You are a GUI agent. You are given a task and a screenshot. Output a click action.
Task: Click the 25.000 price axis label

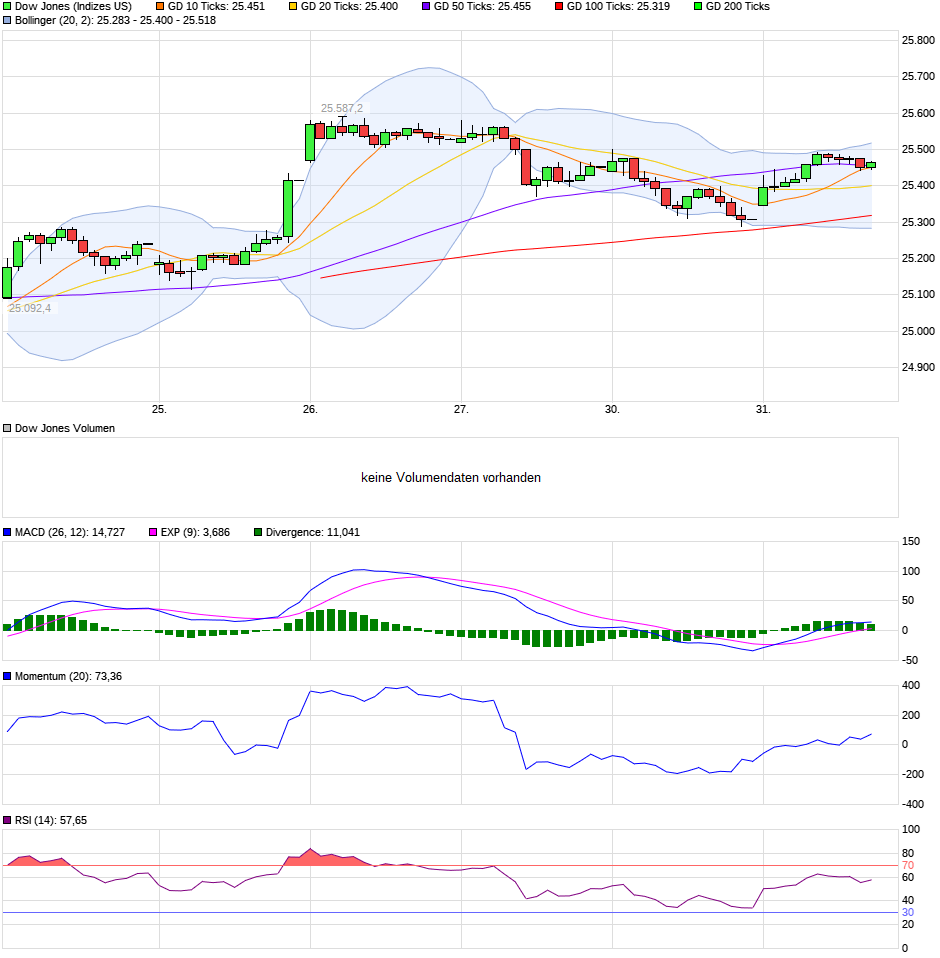click(x=918, y=331)
